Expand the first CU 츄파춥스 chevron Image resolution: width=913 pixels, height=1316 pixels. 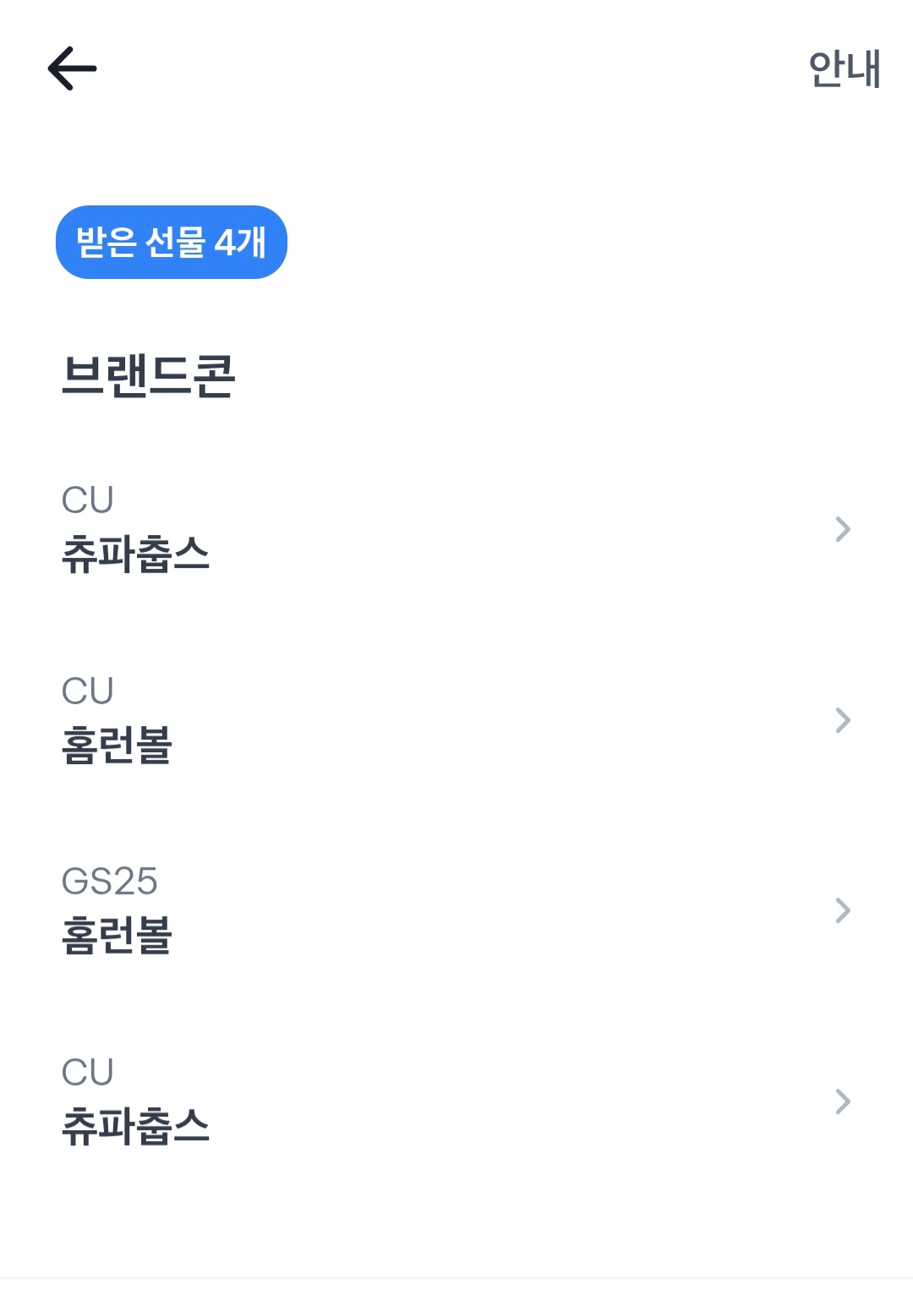tap(842, 529)
